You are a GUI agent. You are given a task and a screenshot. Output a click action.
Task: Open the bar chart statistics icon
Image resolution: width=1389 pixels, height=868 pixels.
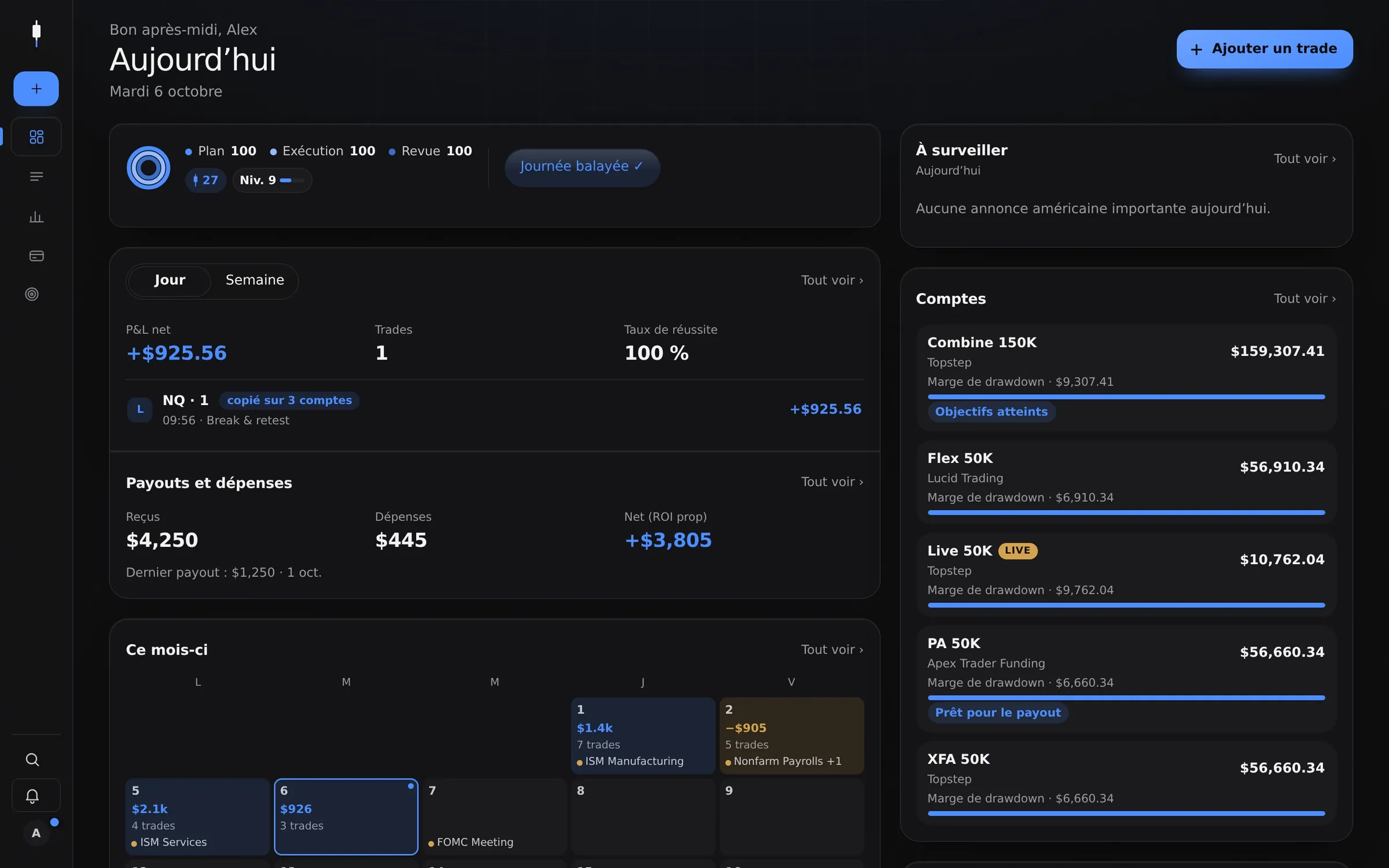(36, 216)
